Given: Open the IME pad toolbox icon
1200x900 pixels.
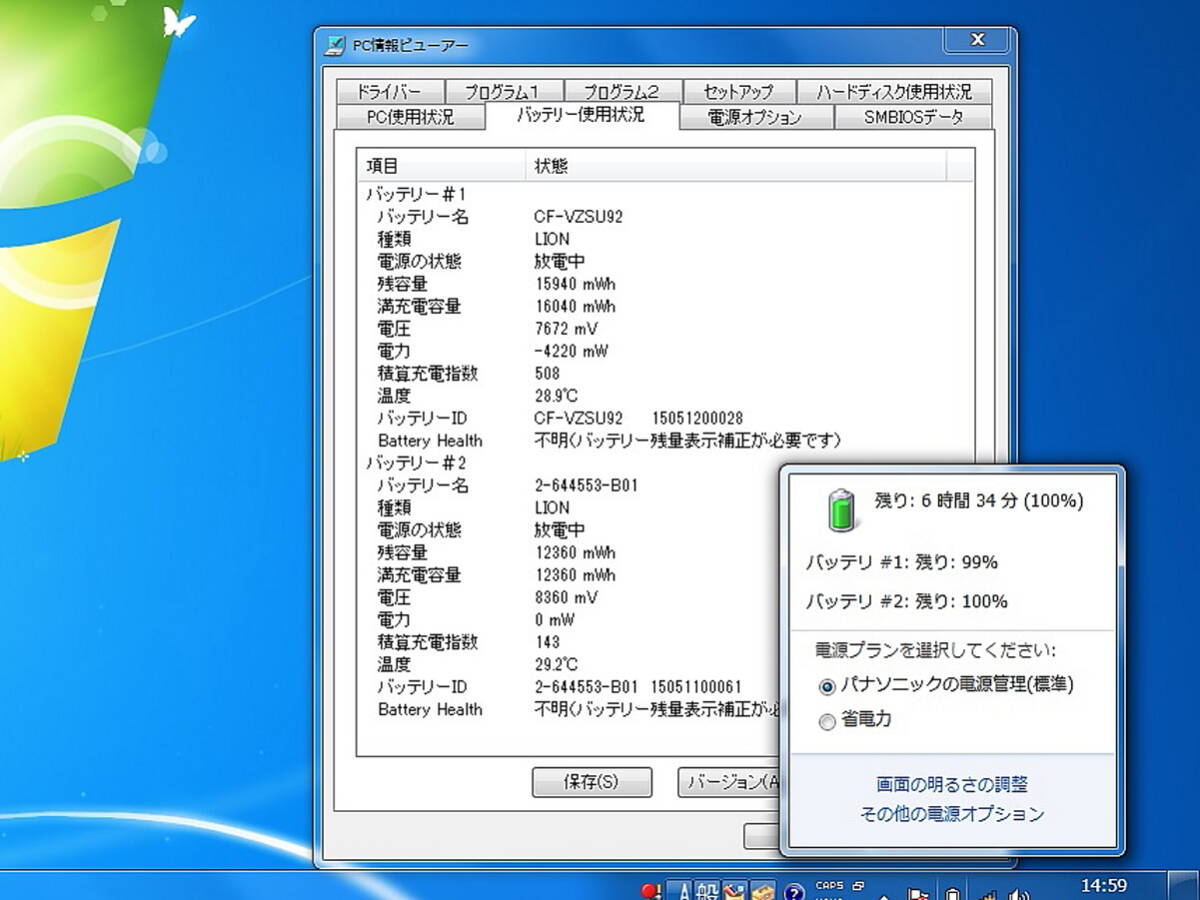Looking at the screenshot, I should pyautogui.click(x=735, y=890).
